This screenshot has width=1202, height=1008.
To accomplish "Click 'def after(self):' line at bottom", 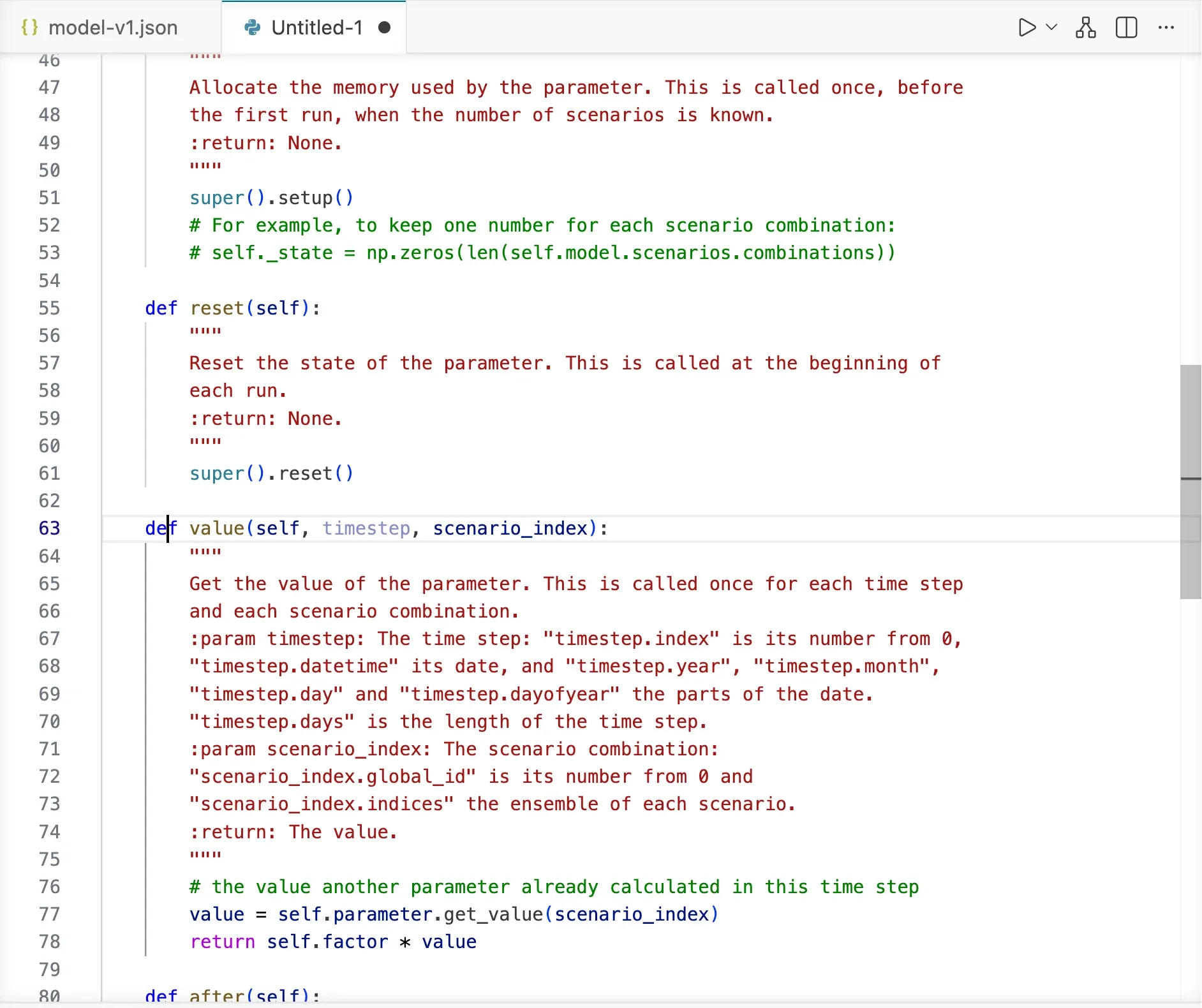I will [233, 997].
